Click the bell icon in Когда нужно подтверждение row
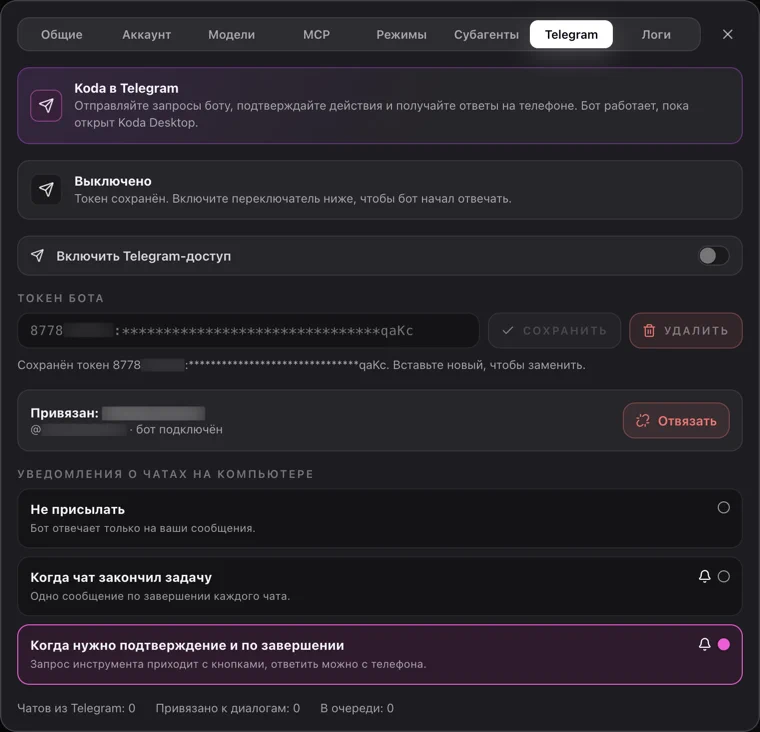 tap(705, 644)
